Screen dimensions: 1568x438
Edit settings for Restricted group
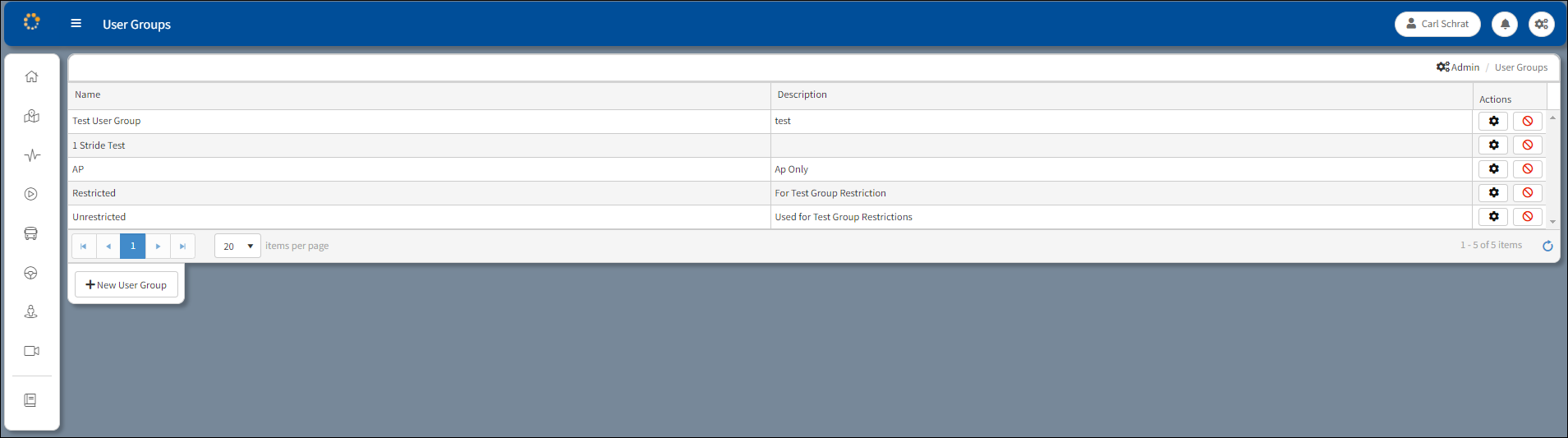[1493, 192]
